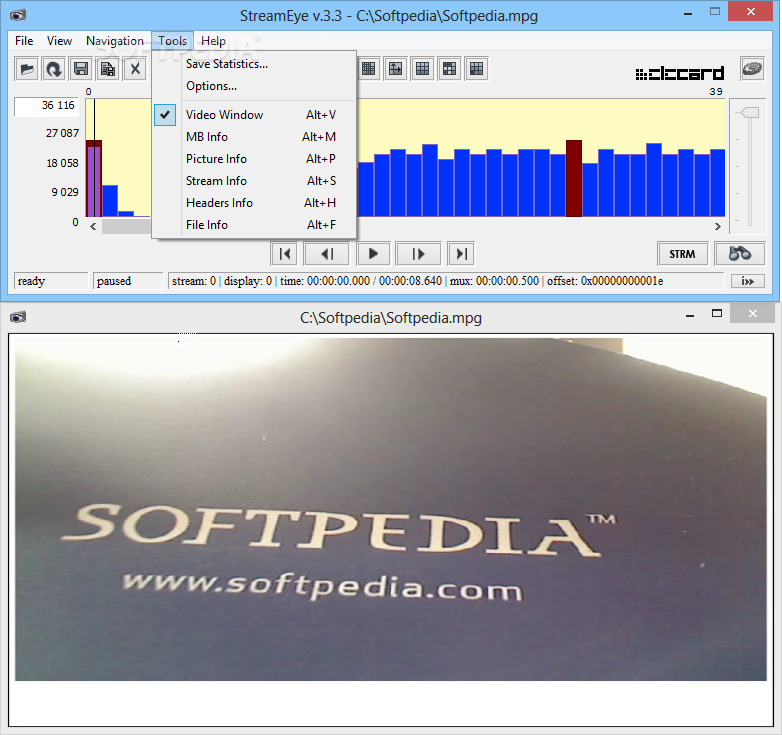This screenshot has height=735, width=782.
Task: Click the horizontal scrollbar thumb under chart
Action: [x=127, y=226]
